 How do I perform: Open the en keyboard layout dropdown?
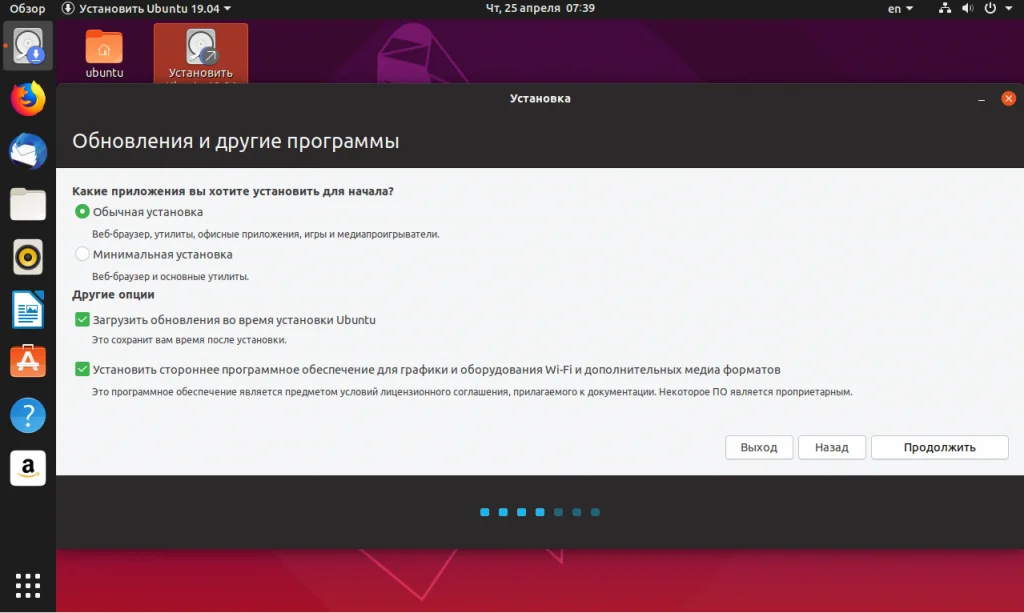pos(900,8)
